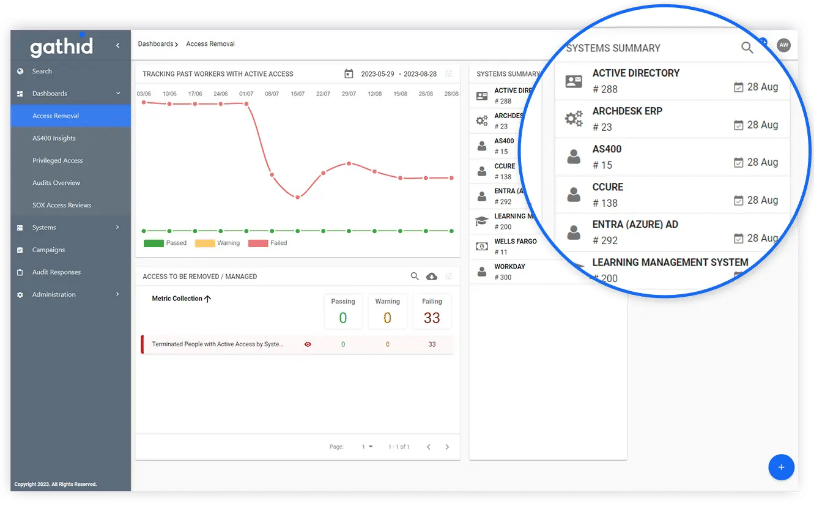The width and height of the screenshot is (814, 520).
Task: Click the blue floating plus button
Action: pos(781,468)
